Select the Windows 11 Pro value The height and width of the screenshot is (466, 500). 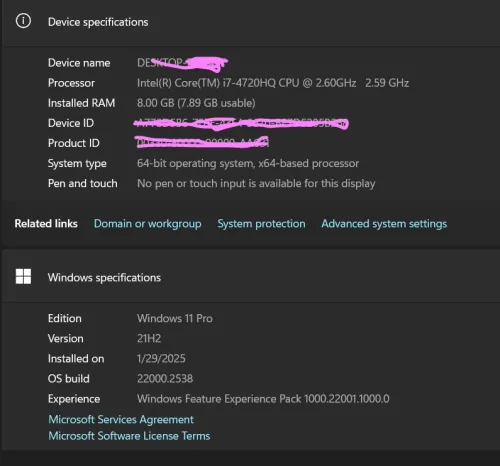(175, 318)
